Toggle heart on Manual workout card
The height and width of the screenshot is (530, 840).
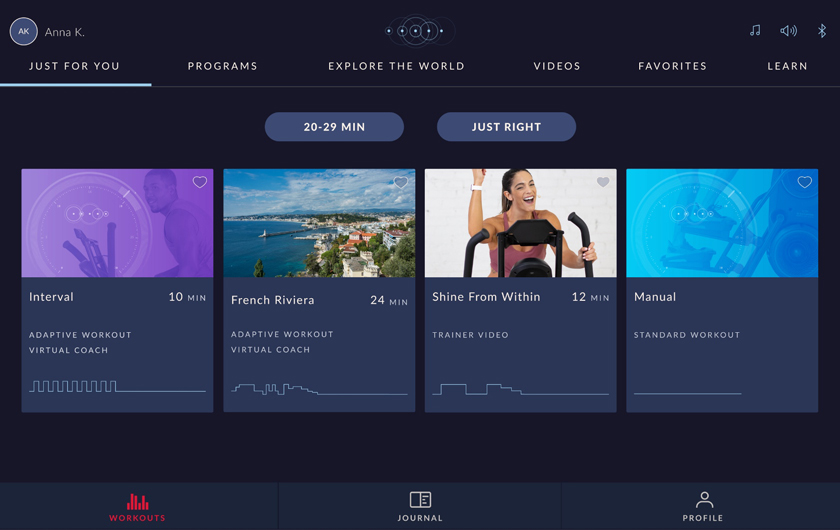(x=805, y=182)
